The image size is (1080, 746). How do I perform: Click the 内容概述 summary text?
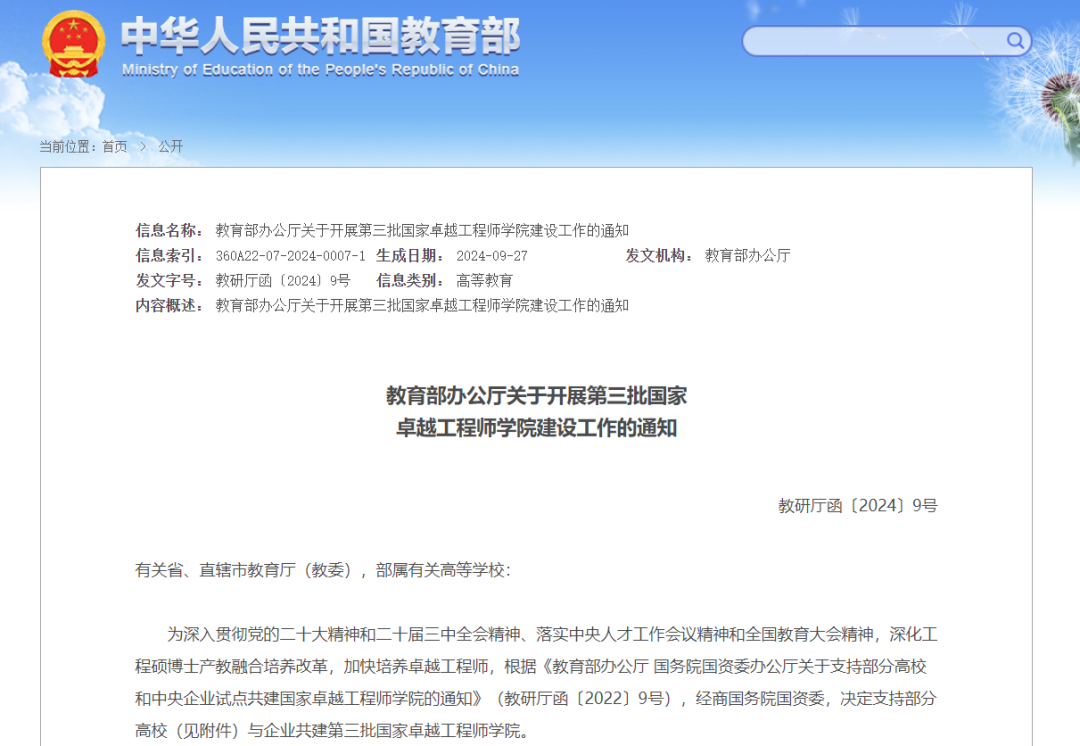click(422, 305)
